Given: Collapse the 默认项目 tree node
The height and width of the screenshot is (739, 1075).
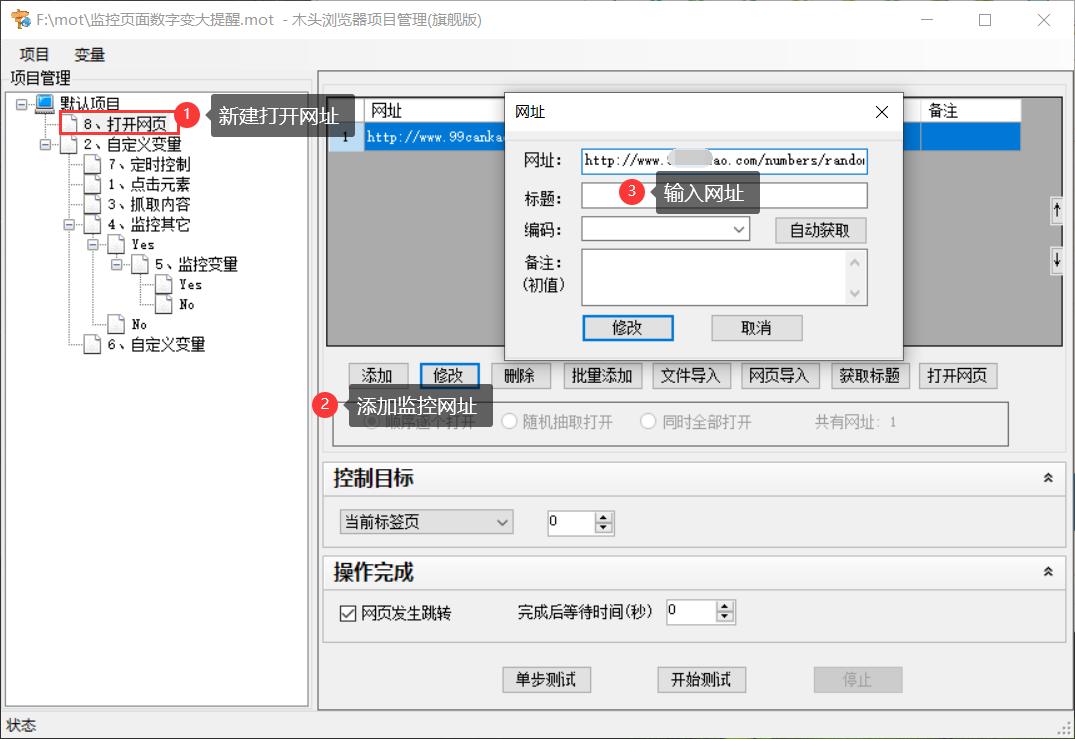Looking at the screenshot, I should tap(21, 101).
